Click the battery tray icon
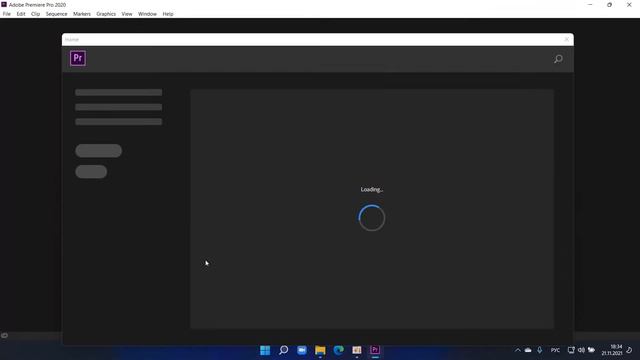The height and width of the screenshot is (360, 640). [591, 350]
